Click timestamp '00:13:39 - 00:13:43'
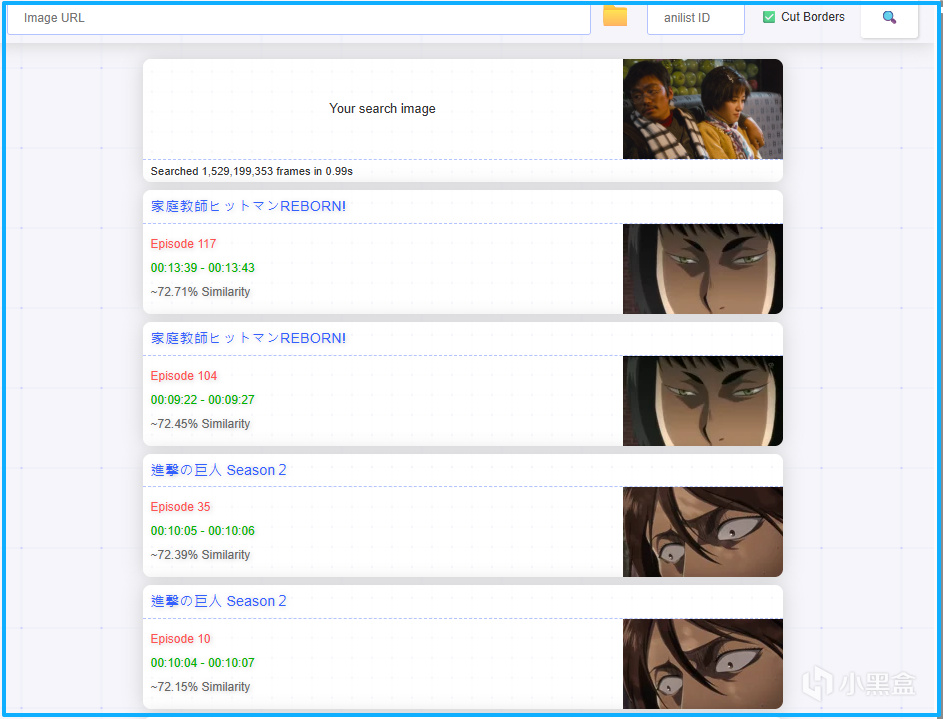The width and height of the screenshot is (943, 719). 203,268
